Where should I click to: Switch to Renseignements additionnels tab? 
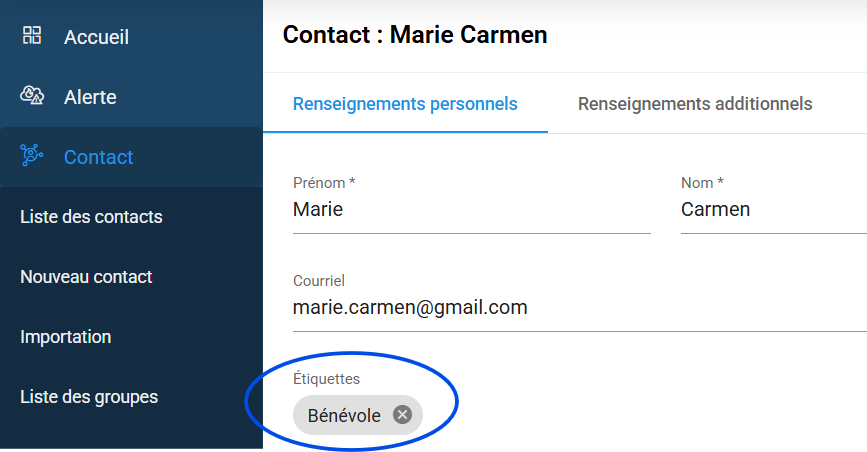[x=695, y=104]
